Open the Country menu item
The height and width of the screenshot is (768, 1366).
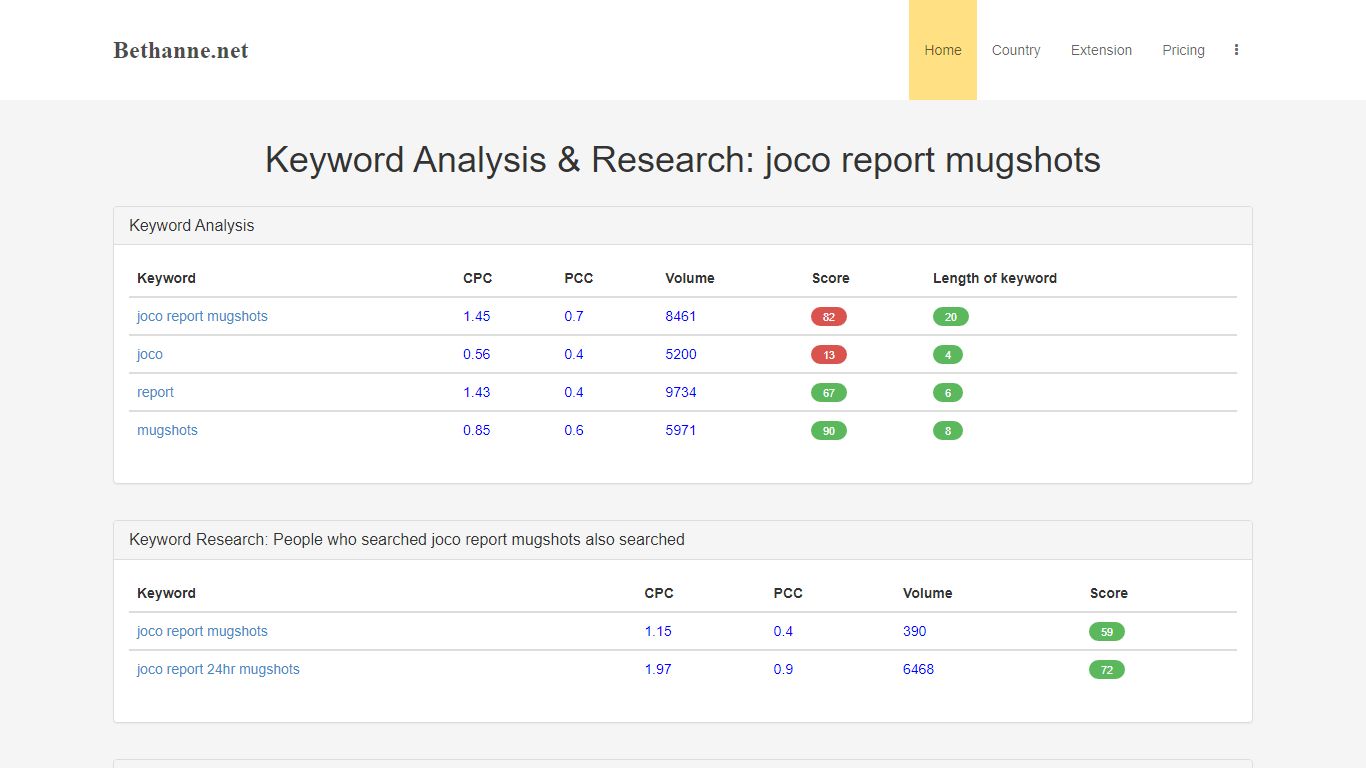[1016, 50]
